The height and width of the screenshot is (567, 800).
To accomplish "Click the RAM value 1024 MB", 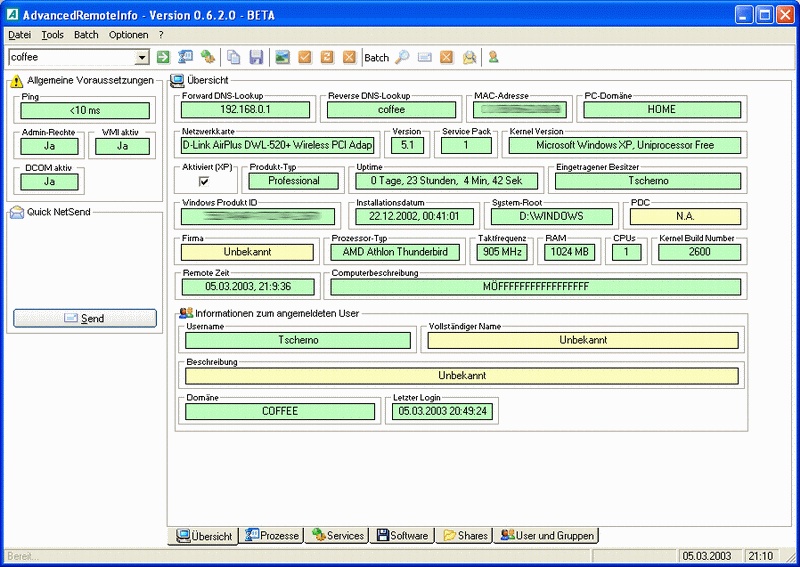I will pyautogui.click(x=569, y=252).
